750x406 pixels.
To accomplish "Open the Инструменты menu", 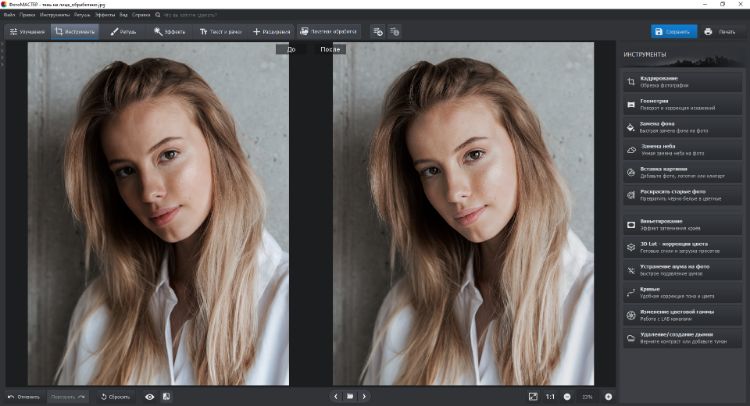I will 55,15.
